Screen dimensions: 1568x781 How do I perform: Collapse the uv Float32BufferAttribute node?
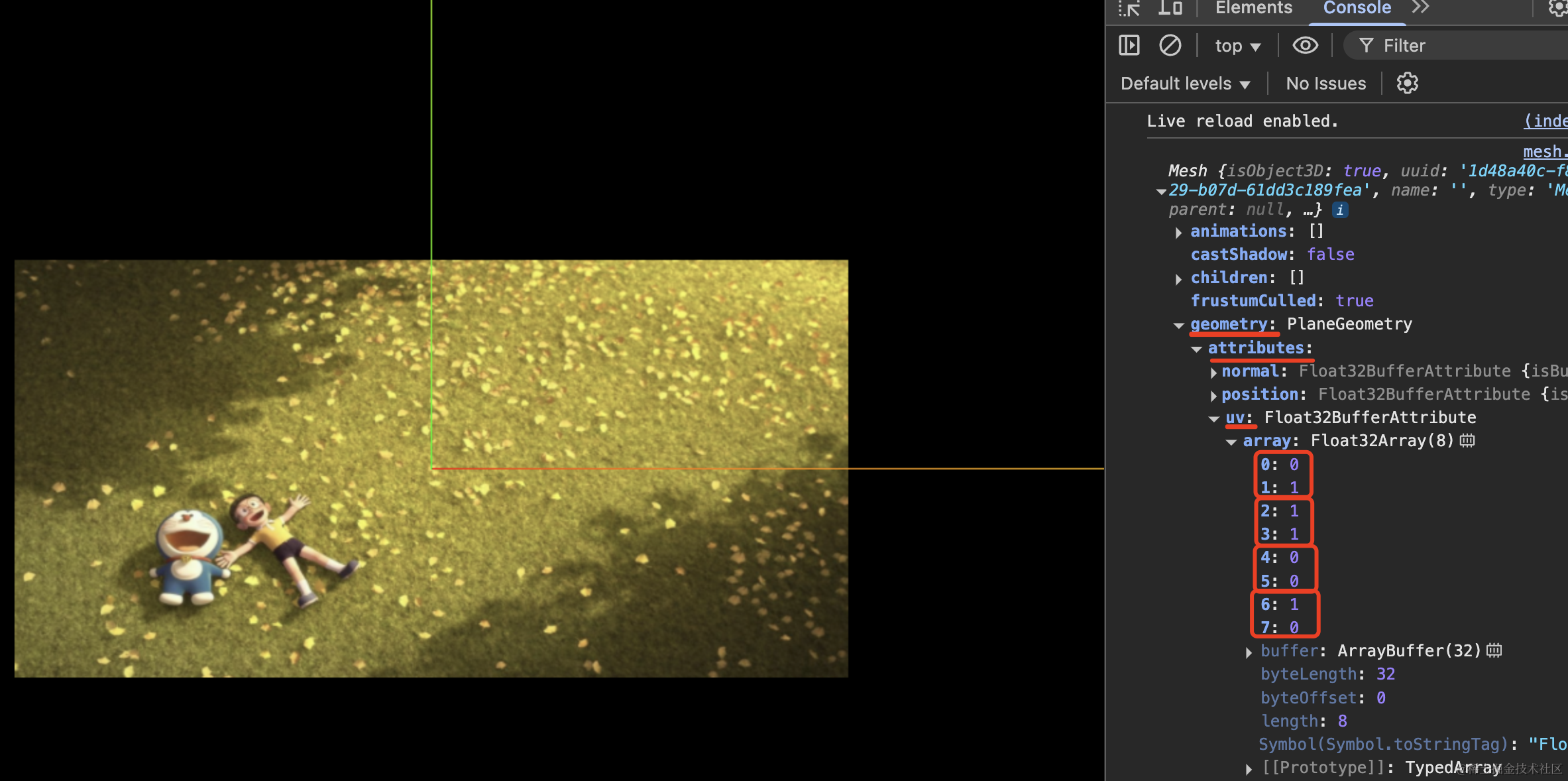[1214, 419]
